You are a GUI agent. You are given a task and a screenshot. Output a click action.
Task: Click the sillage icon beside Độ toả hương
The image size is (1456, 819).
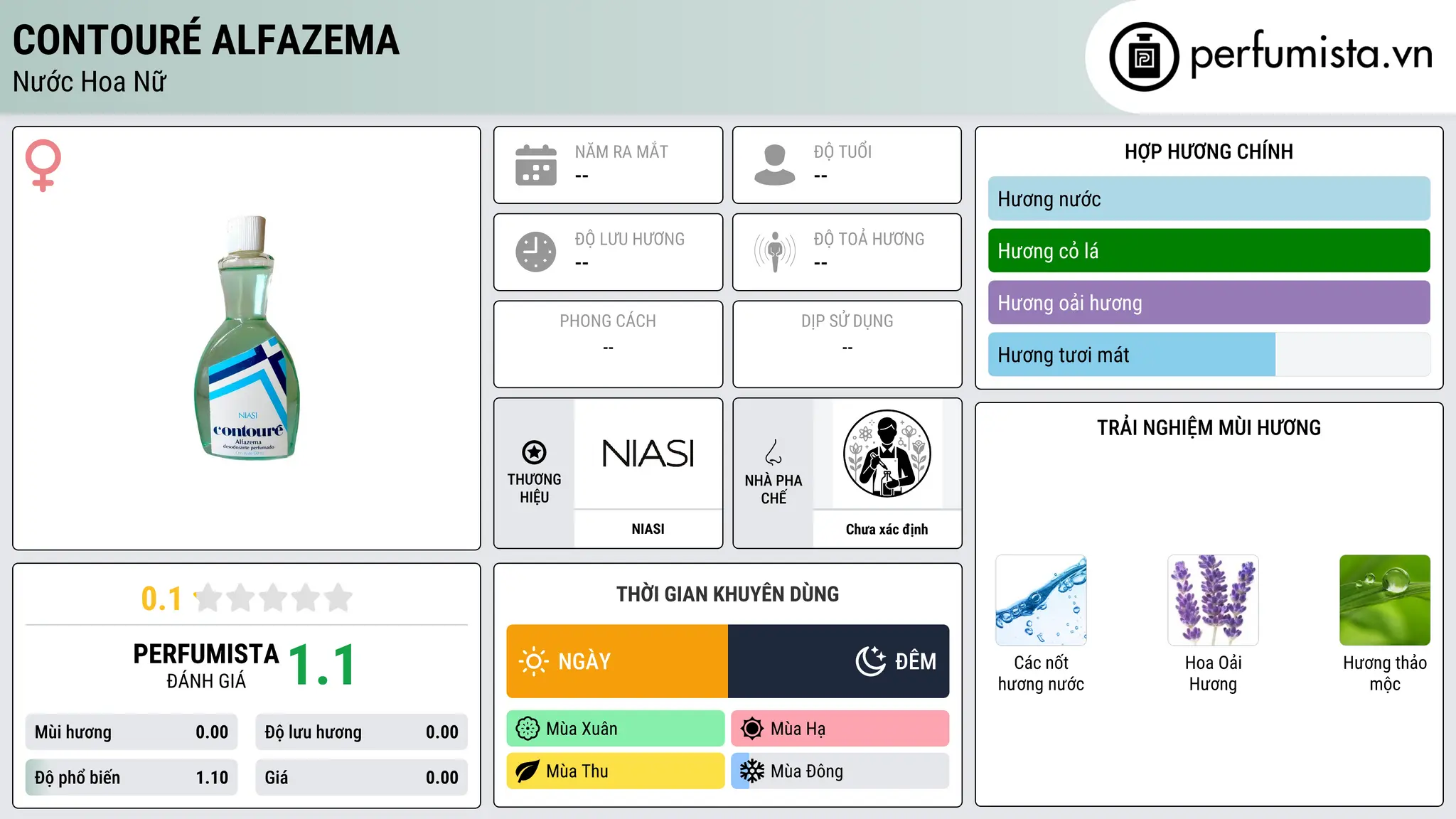coord(775,252)
